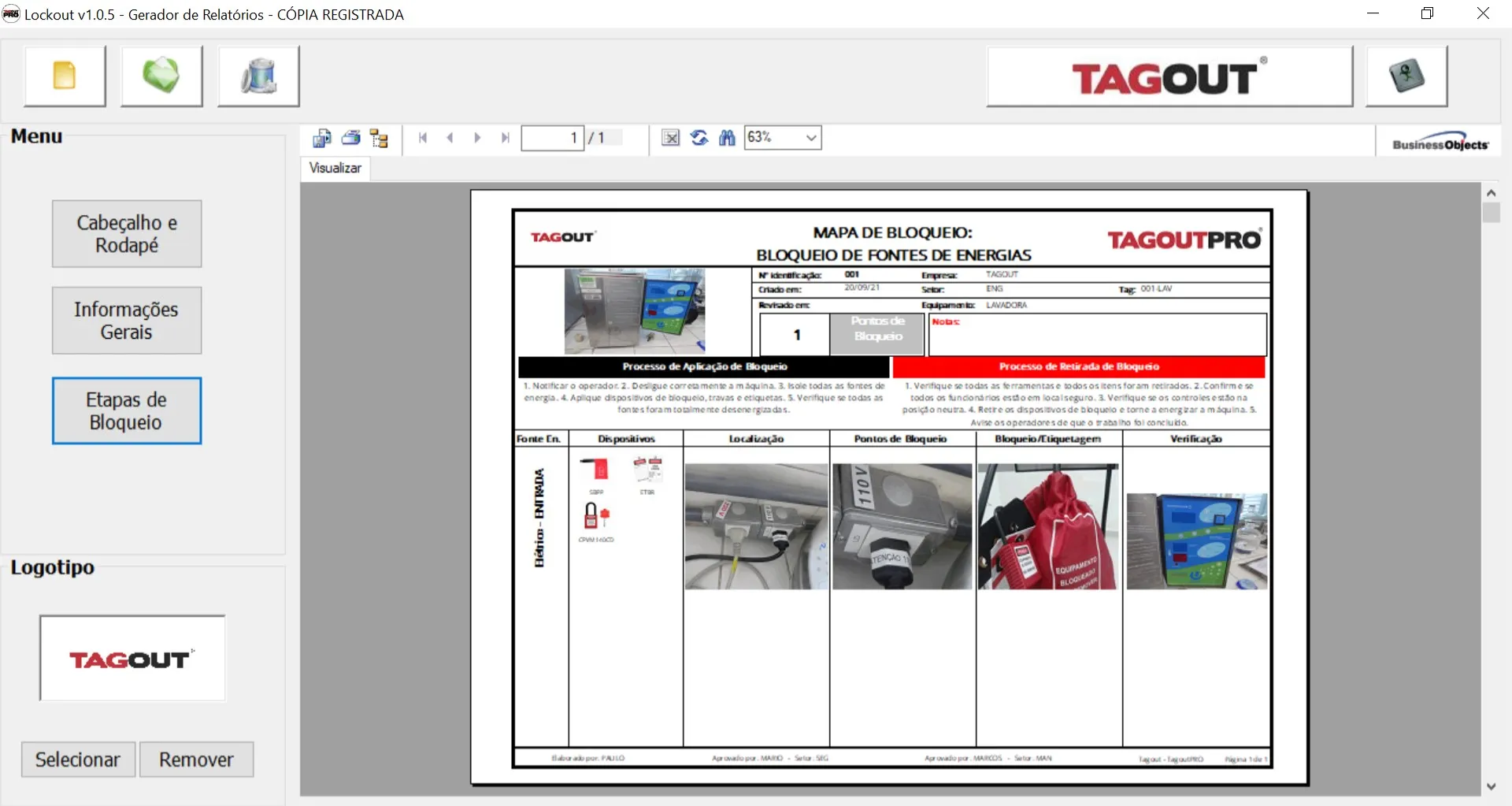
Task: Go to last page arrow
Action: 505,138
